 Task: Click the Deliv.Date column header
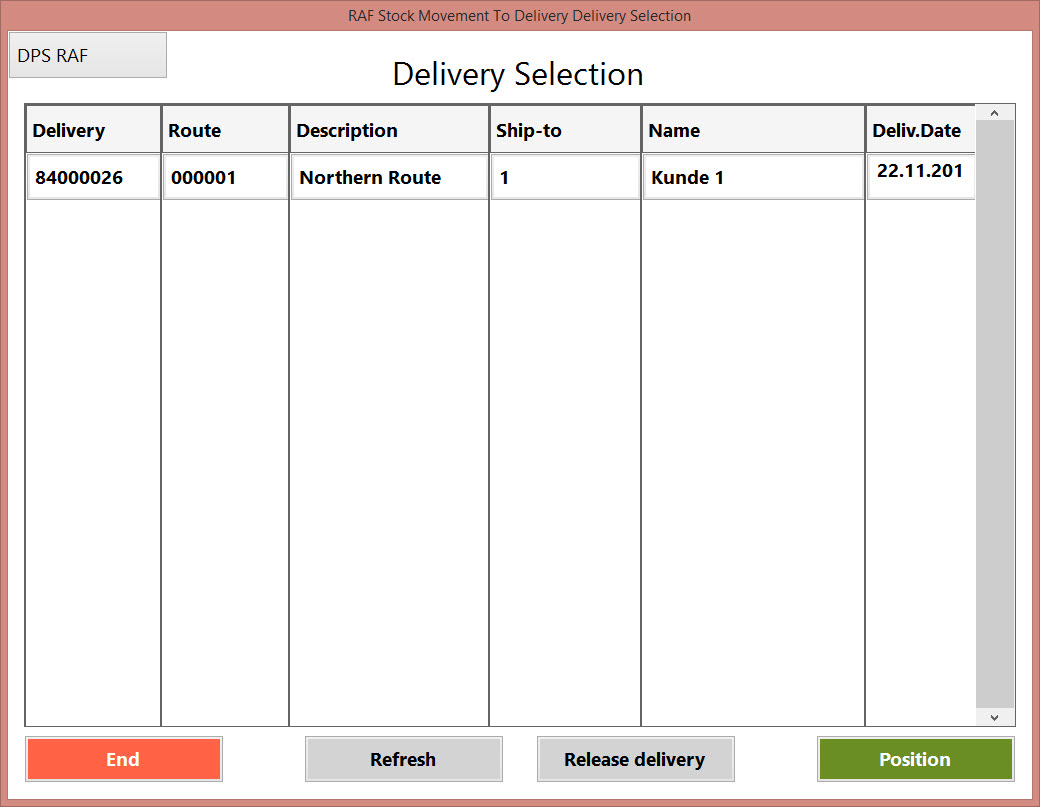click(920, 130)
